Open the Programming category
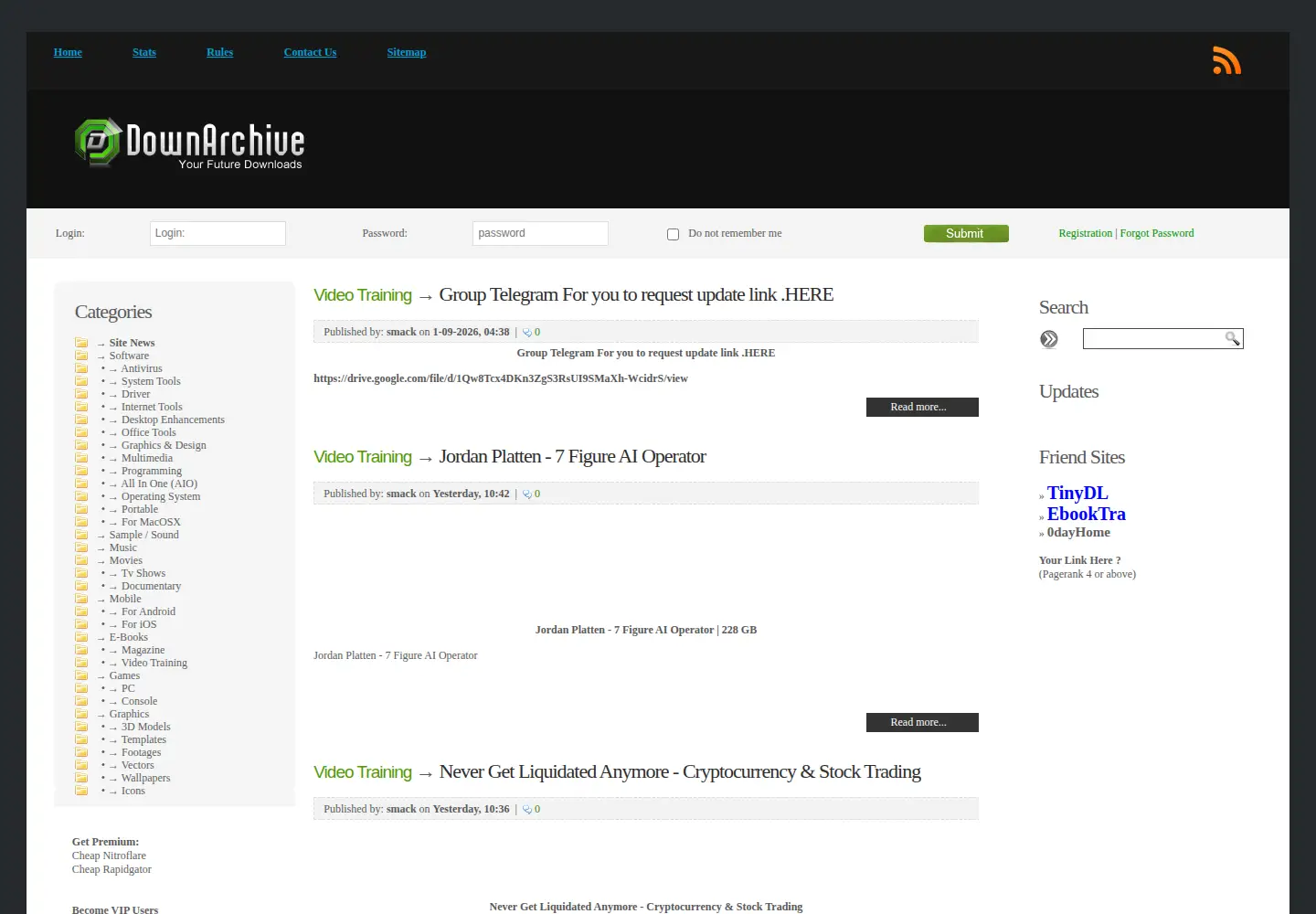Image resolution: width=1316 pixels, height=914 pixels. pyautogui.click(x=152, y=471)
